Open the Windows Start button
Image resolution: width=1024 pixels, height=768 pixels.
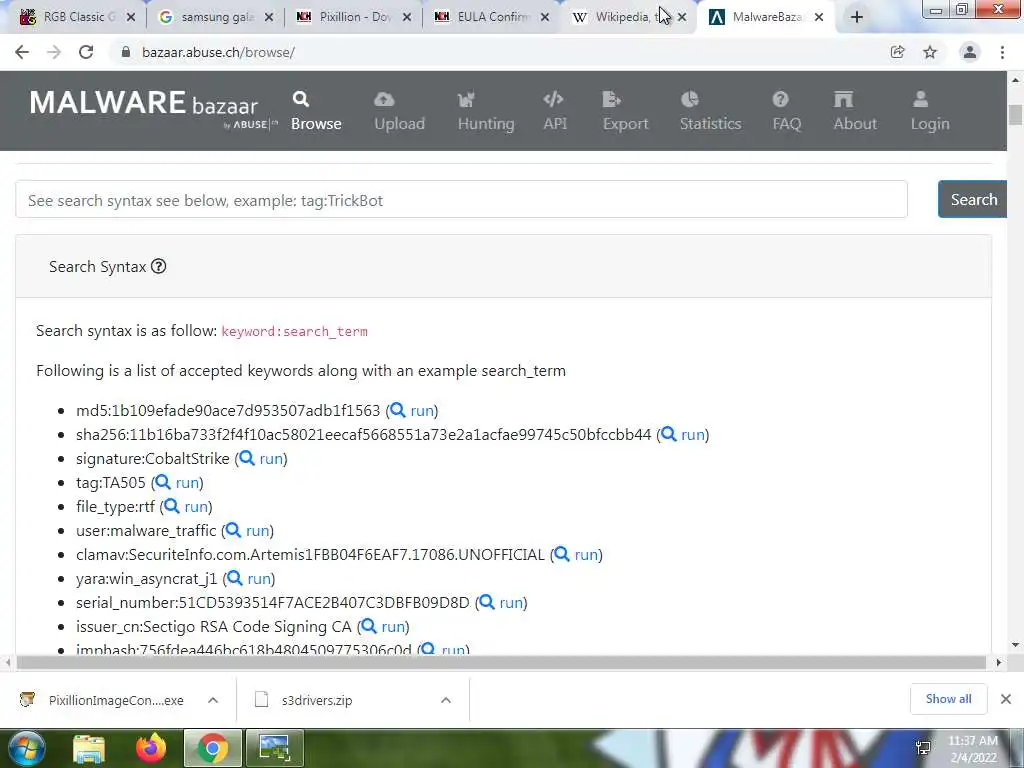coord(26,748)
